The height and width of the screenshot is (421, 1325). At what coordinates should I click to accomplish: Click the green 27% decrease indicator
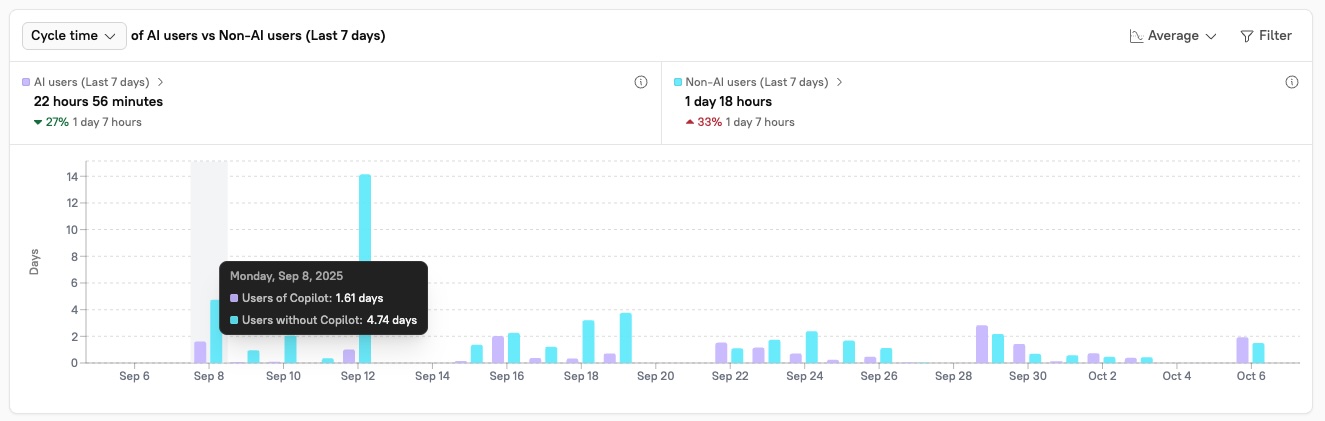[x=50, y=122]
